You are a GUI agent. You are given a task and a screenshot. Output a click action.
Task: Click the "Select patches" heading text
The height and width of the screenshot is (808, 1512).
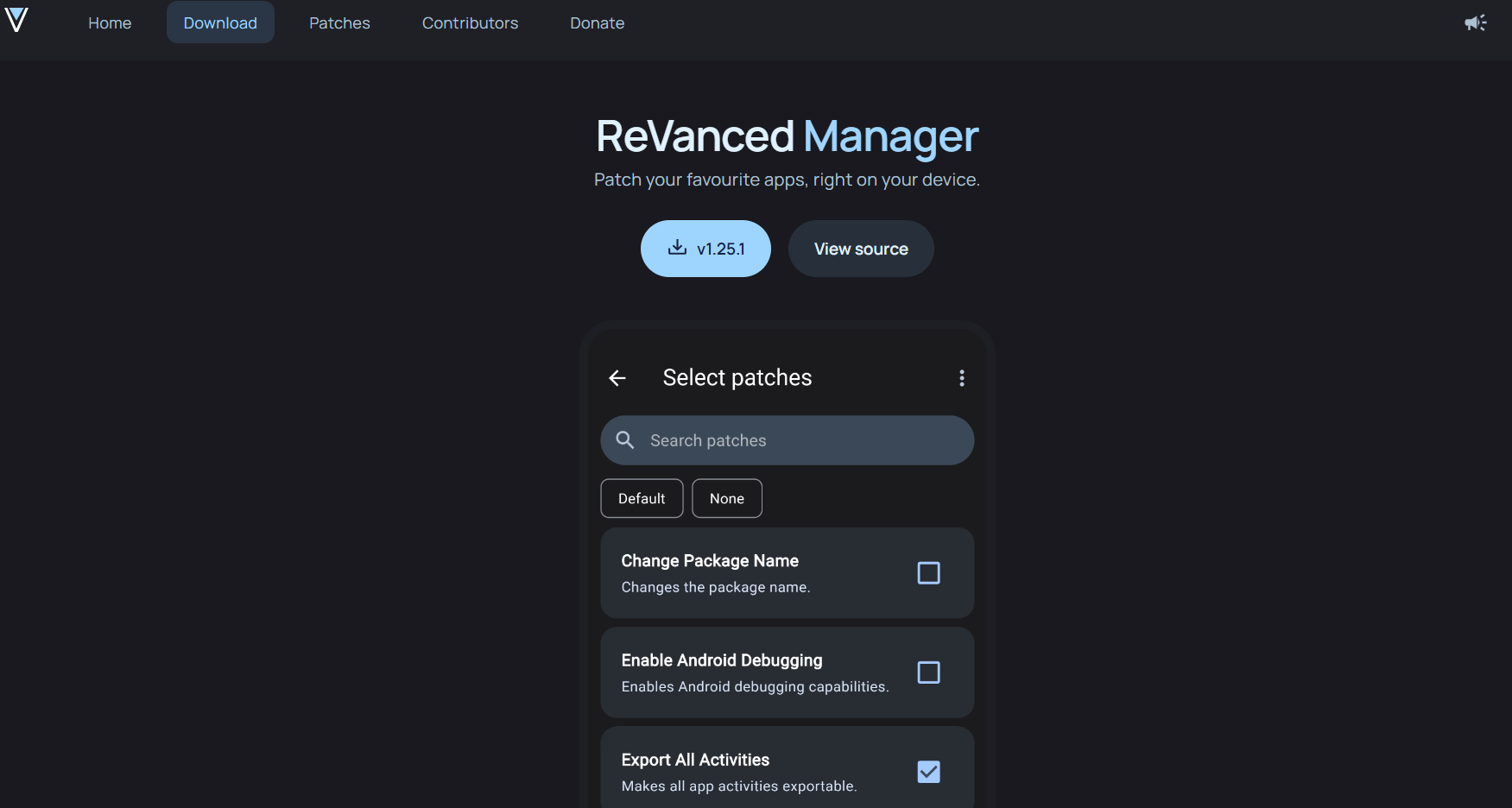click(737, 377)
